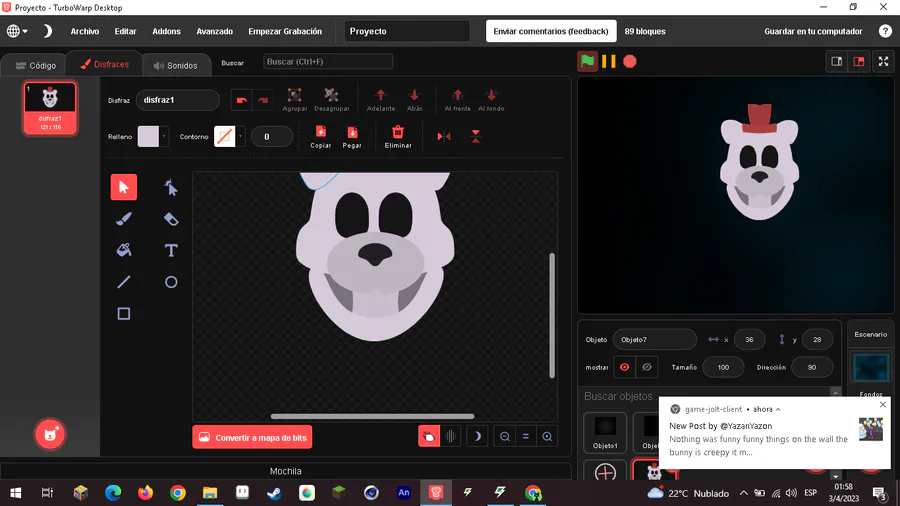Zoom out the paint canvas
900x506 pixels.
click(x=505, y=437)
